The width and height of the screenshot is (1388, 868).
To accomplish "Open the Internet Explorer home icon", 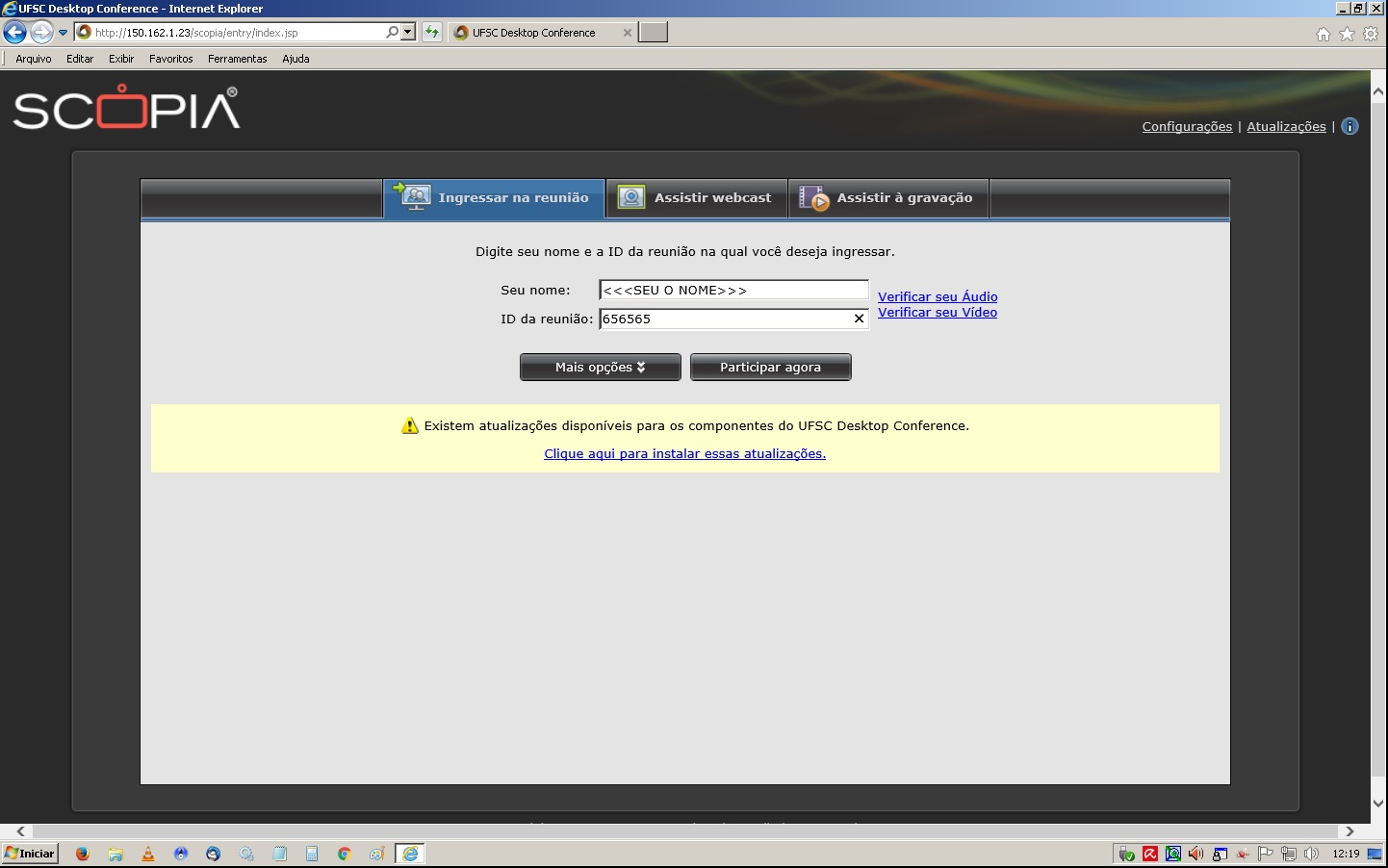I will pyautogui.click(x=1324, y=34).
